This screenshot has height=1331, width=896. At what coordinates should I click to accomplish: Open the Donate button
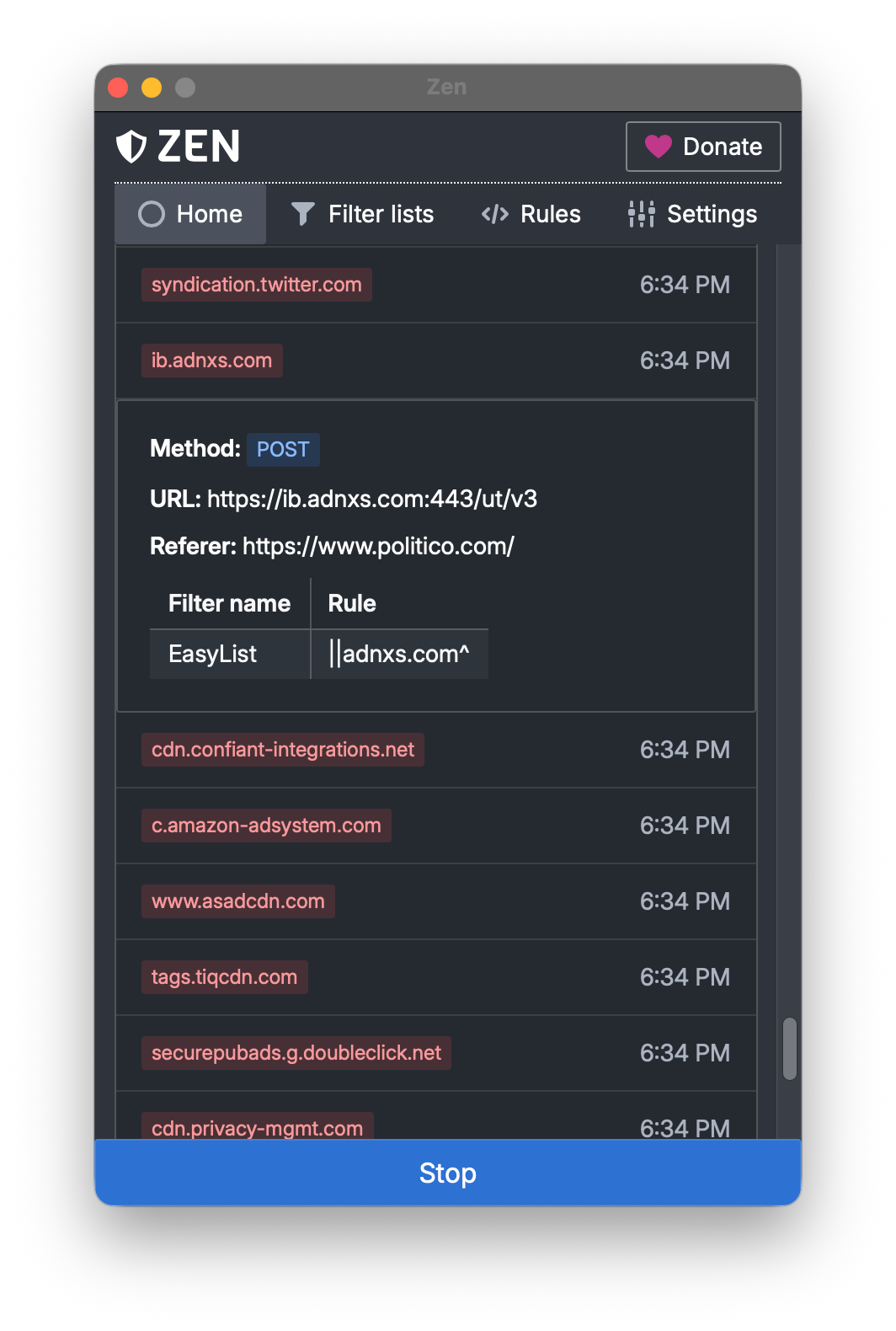[x=703, y=147]
